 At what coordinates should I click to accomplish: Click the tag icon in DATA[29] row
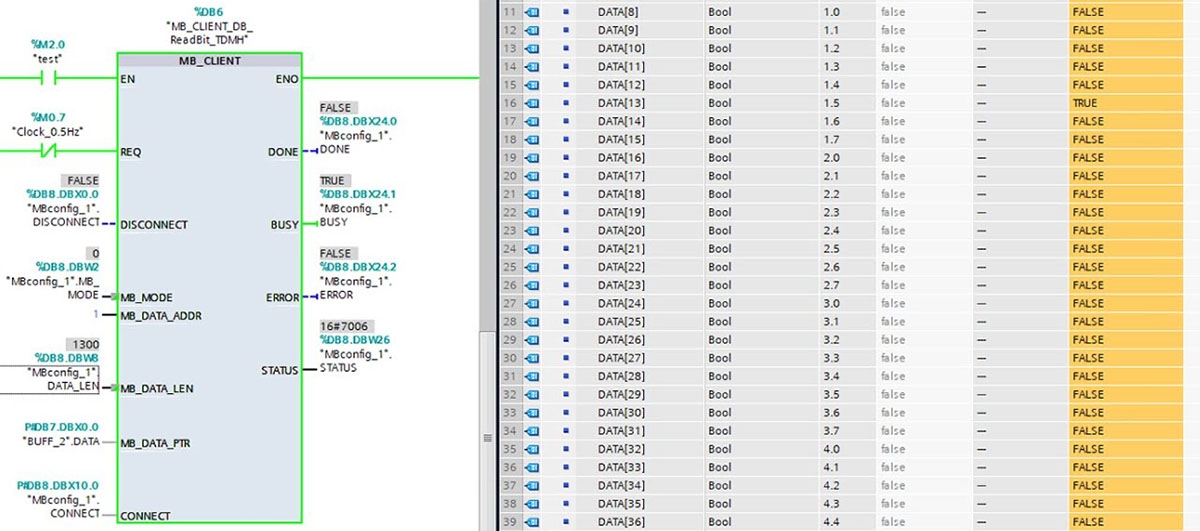click(532, 394)
